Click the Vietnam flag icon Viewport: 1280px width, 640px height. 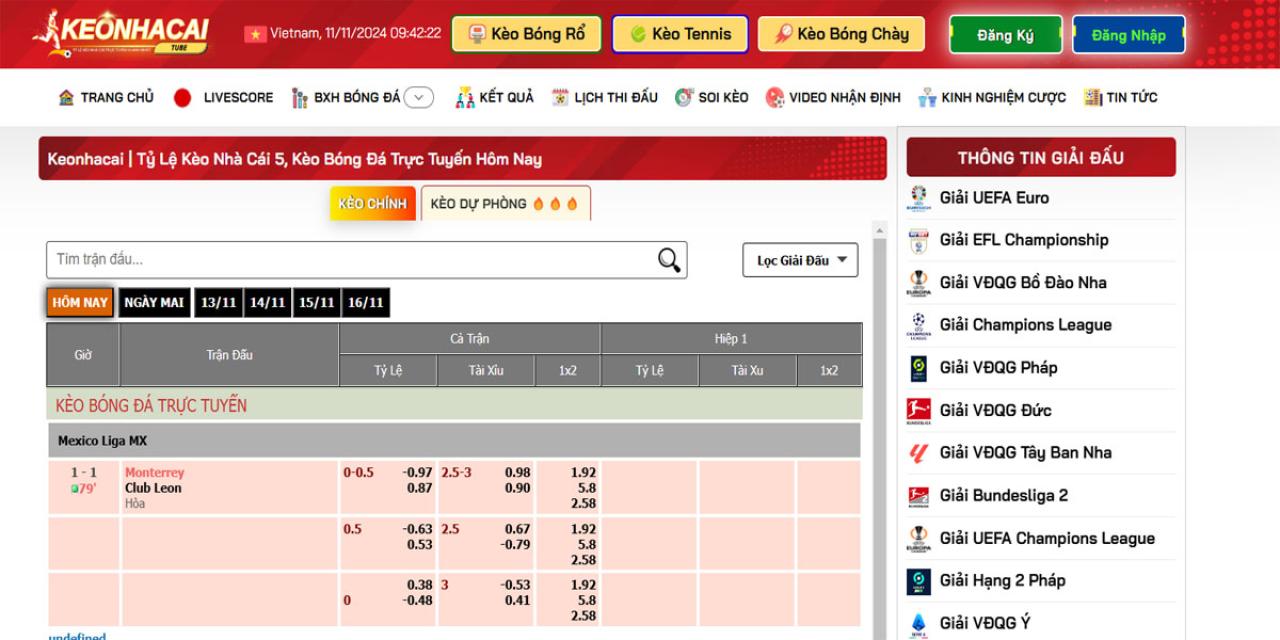pyautogui.click(x=255, y=34)
